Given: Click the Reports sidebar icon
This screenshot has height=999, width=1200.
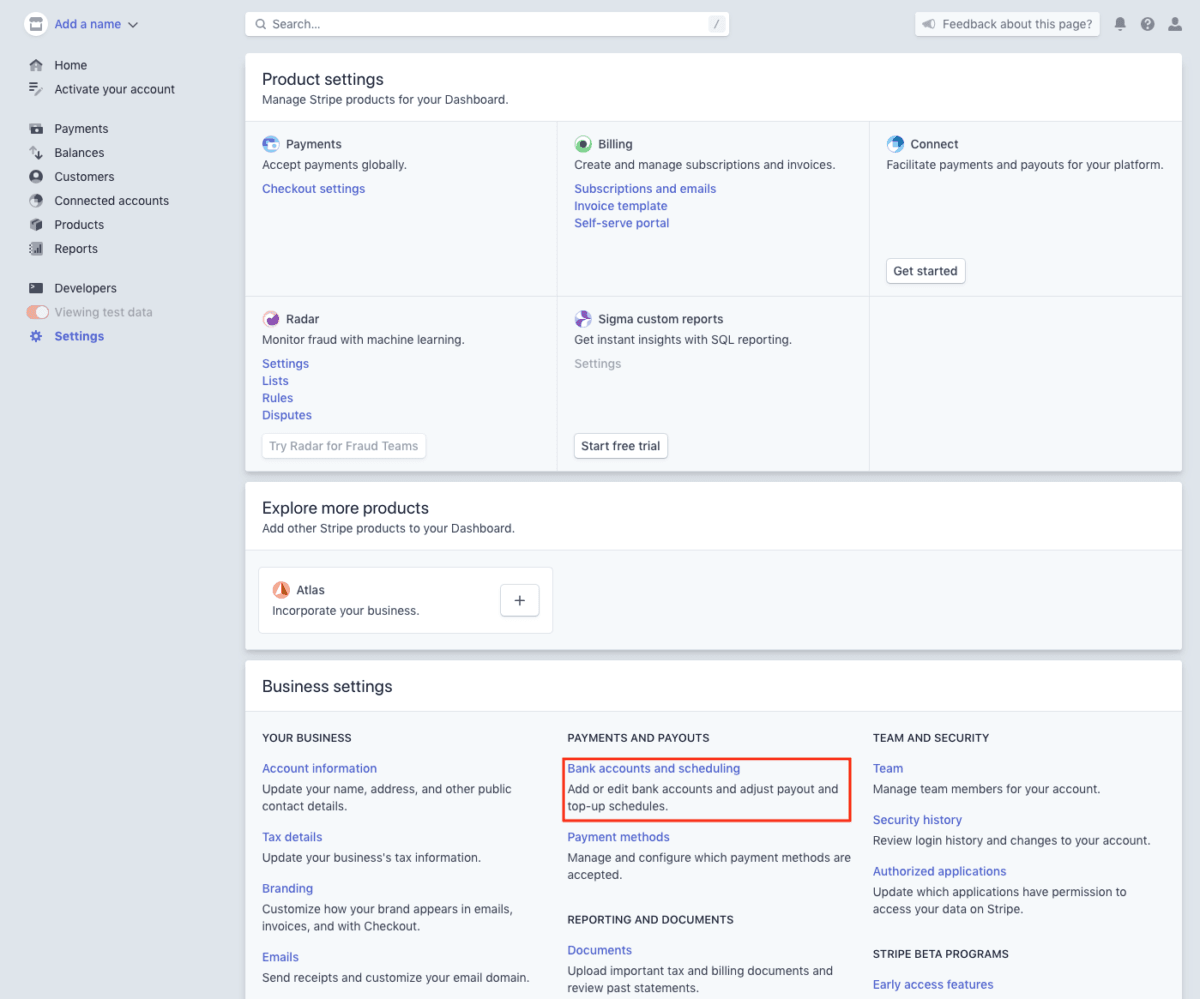Looking at the screenshot, I should [36, 249].
